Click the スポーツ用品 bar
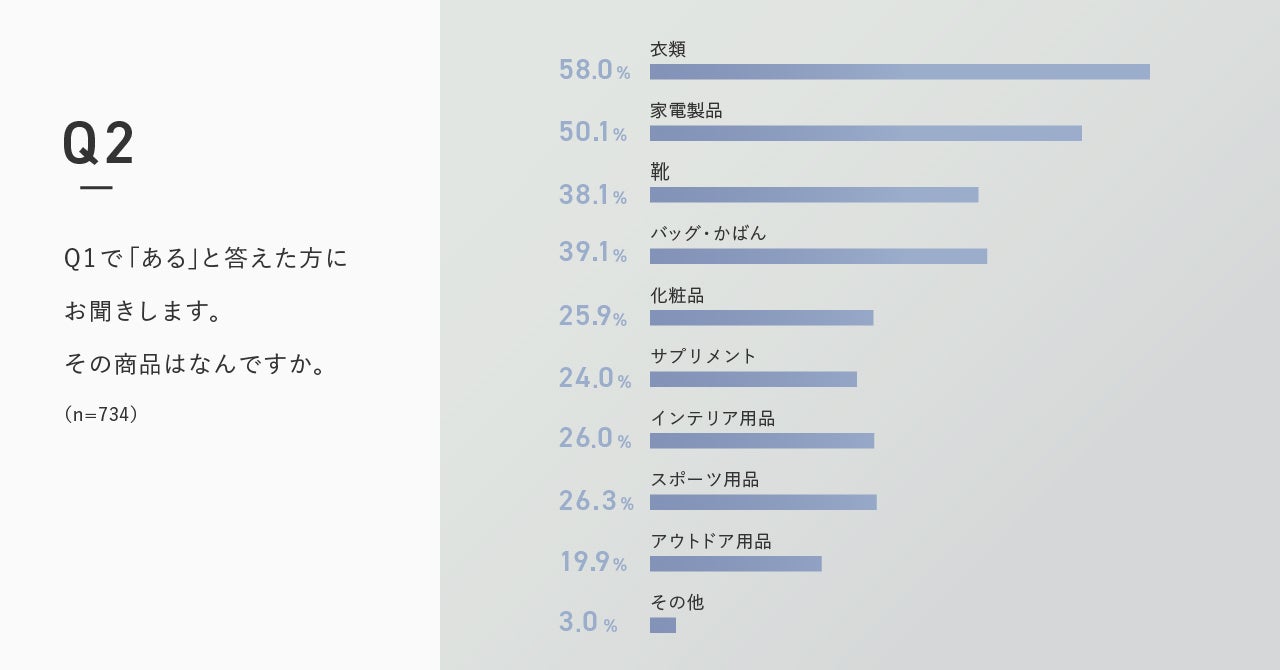Screen dimensions: 1280x670 coord(763,502)
